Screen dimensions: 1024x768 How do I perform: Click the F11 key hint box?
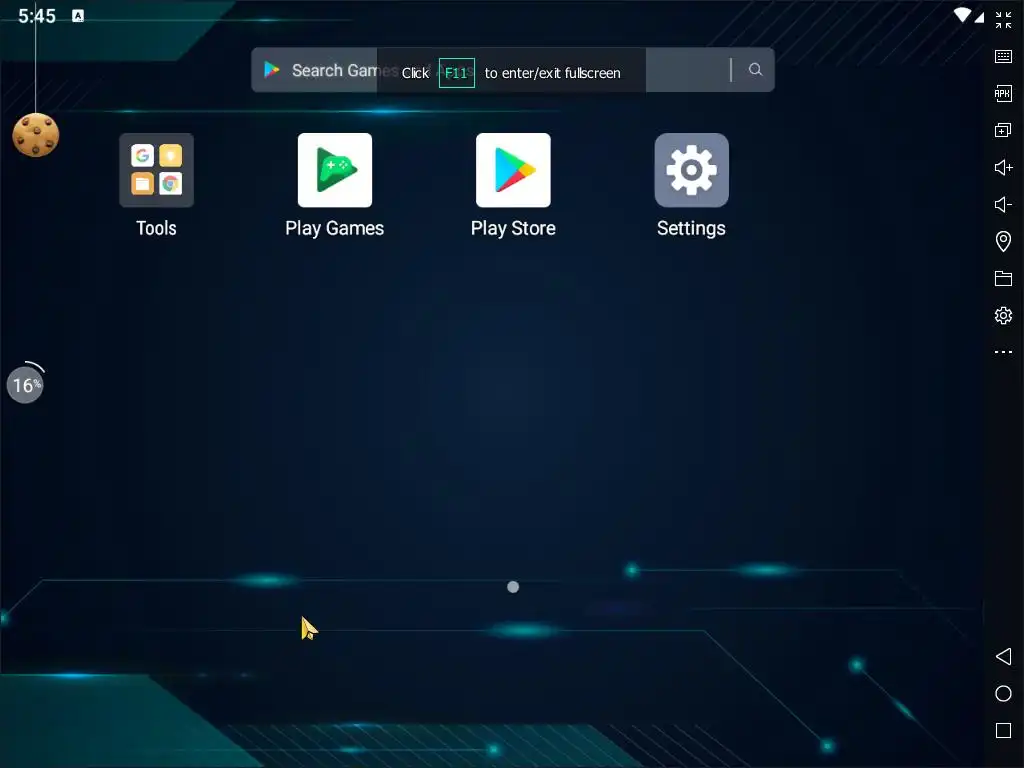456,73
